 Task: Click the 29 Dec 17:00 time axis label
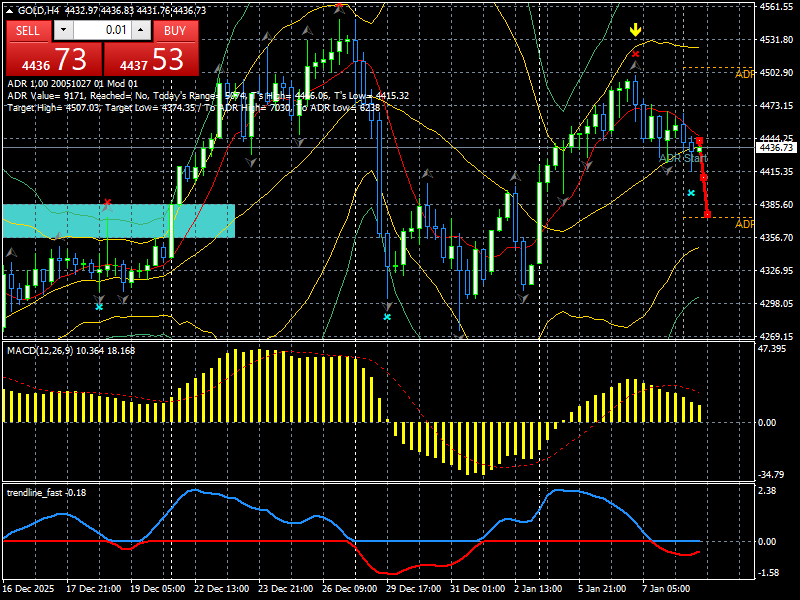(414, 588)
